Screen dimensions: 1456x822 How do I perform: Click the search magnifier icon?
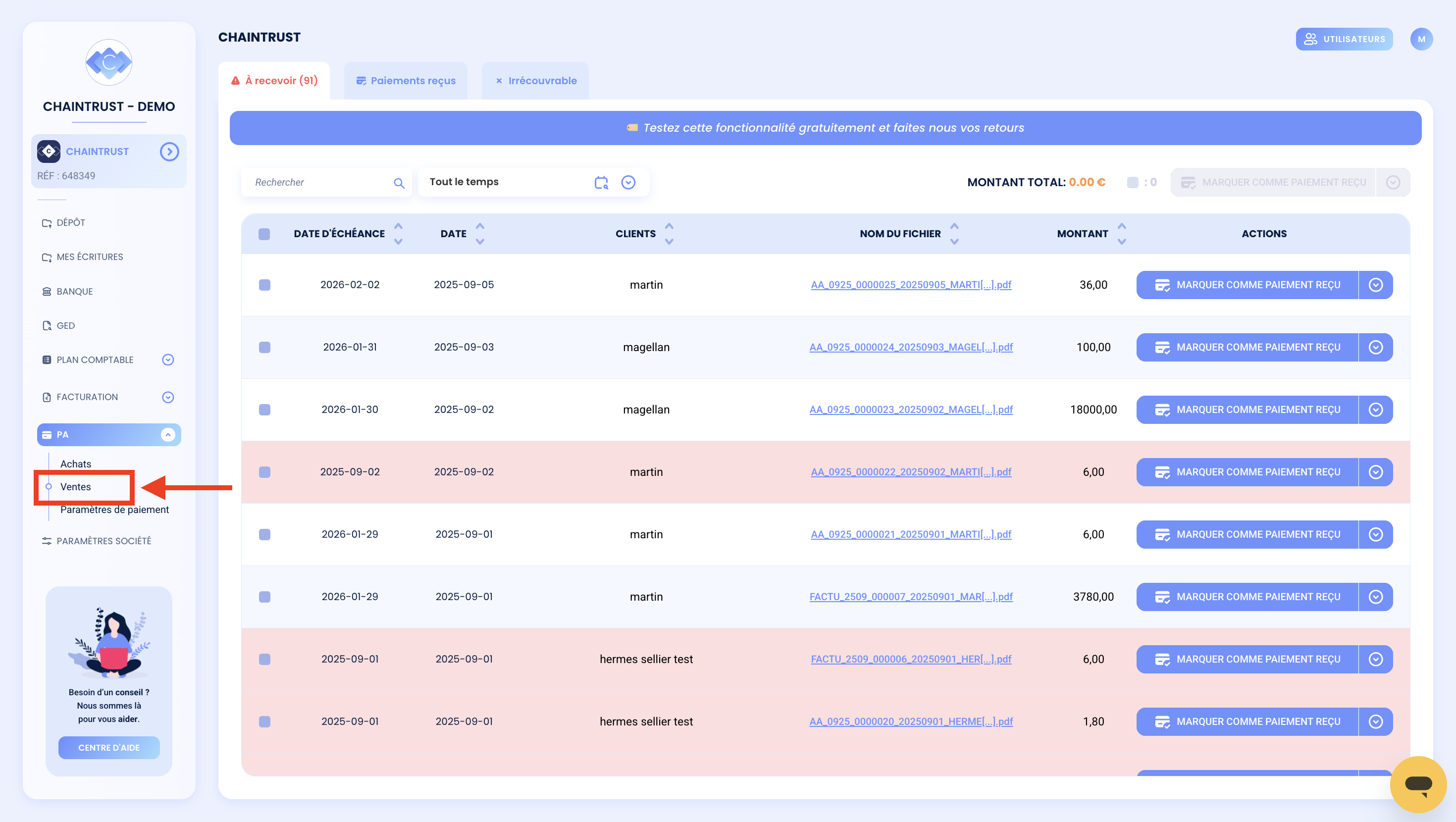point(399,183)
